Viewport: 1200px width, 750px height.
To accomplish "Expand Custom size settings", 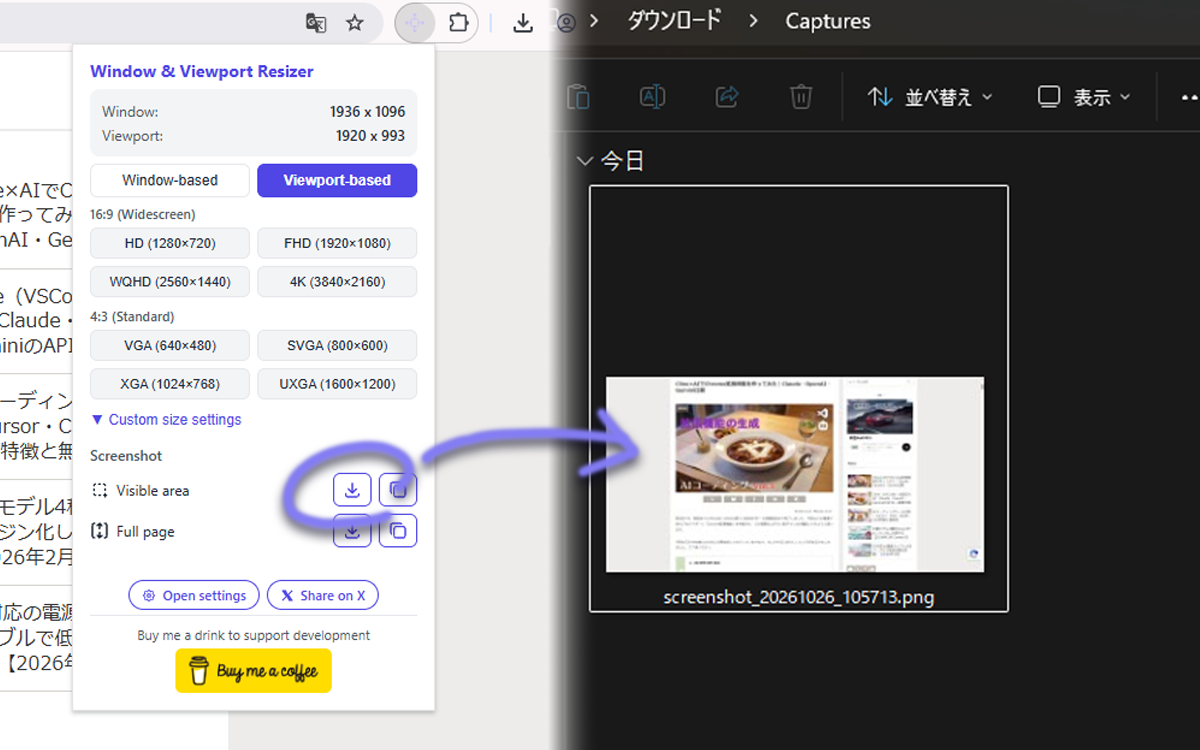I will 166,420.
